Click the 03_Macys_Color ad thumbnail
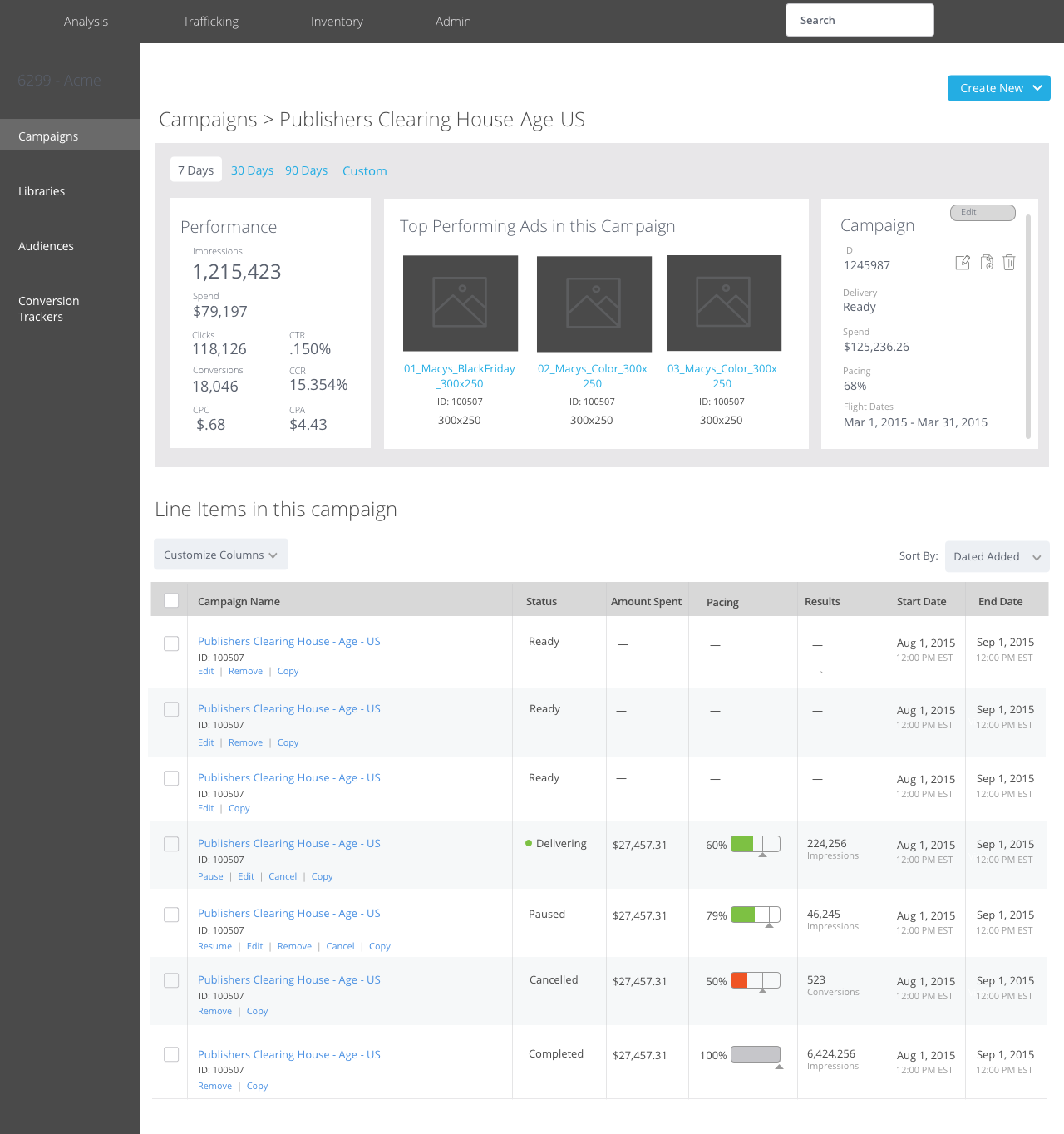The height and width of the screenshot is (1134, 1064). tap(724, 303)
